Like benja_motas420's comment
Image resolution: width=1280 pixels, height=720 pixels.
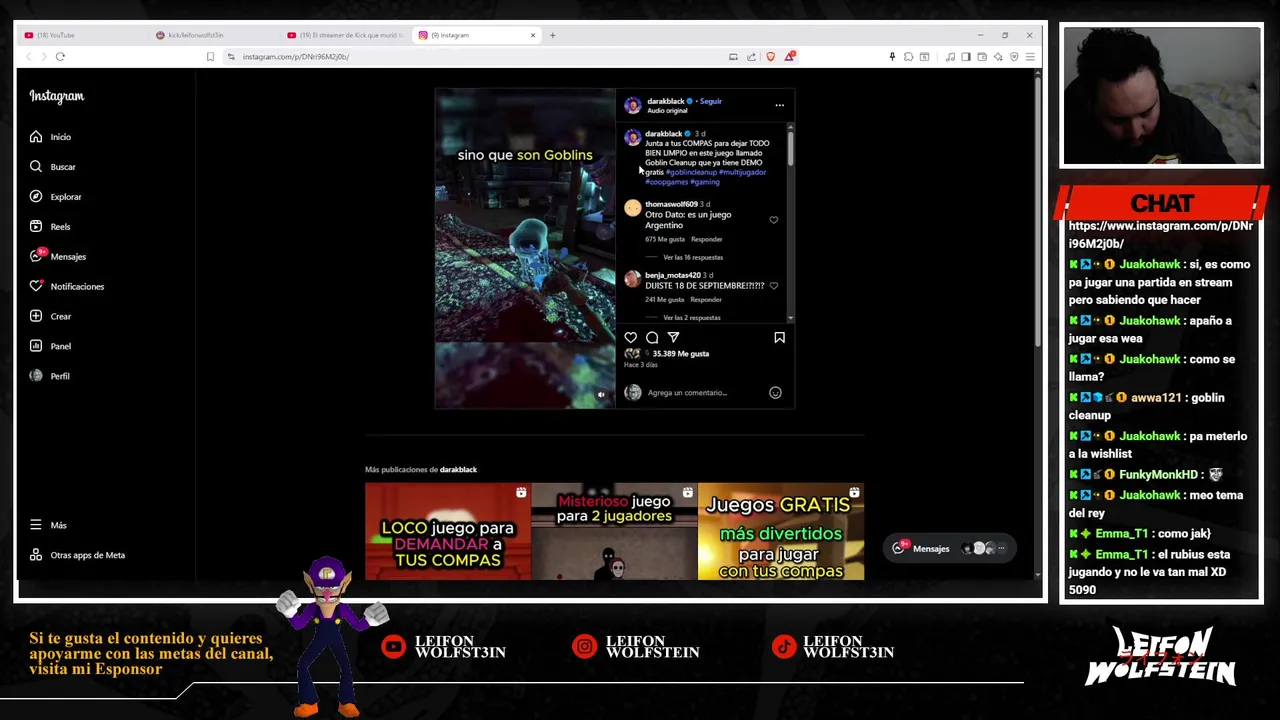(x=773, y=286)
